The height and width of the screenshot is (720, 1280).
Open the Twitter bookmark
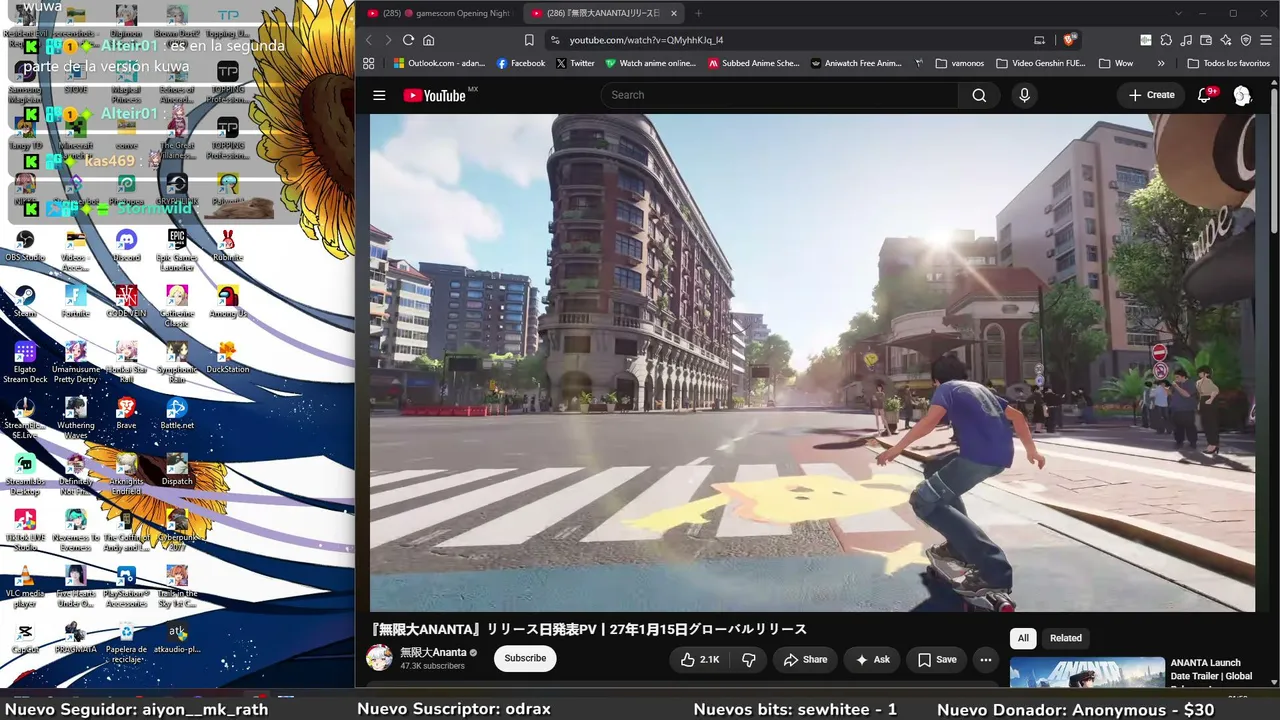pos(575,63)
